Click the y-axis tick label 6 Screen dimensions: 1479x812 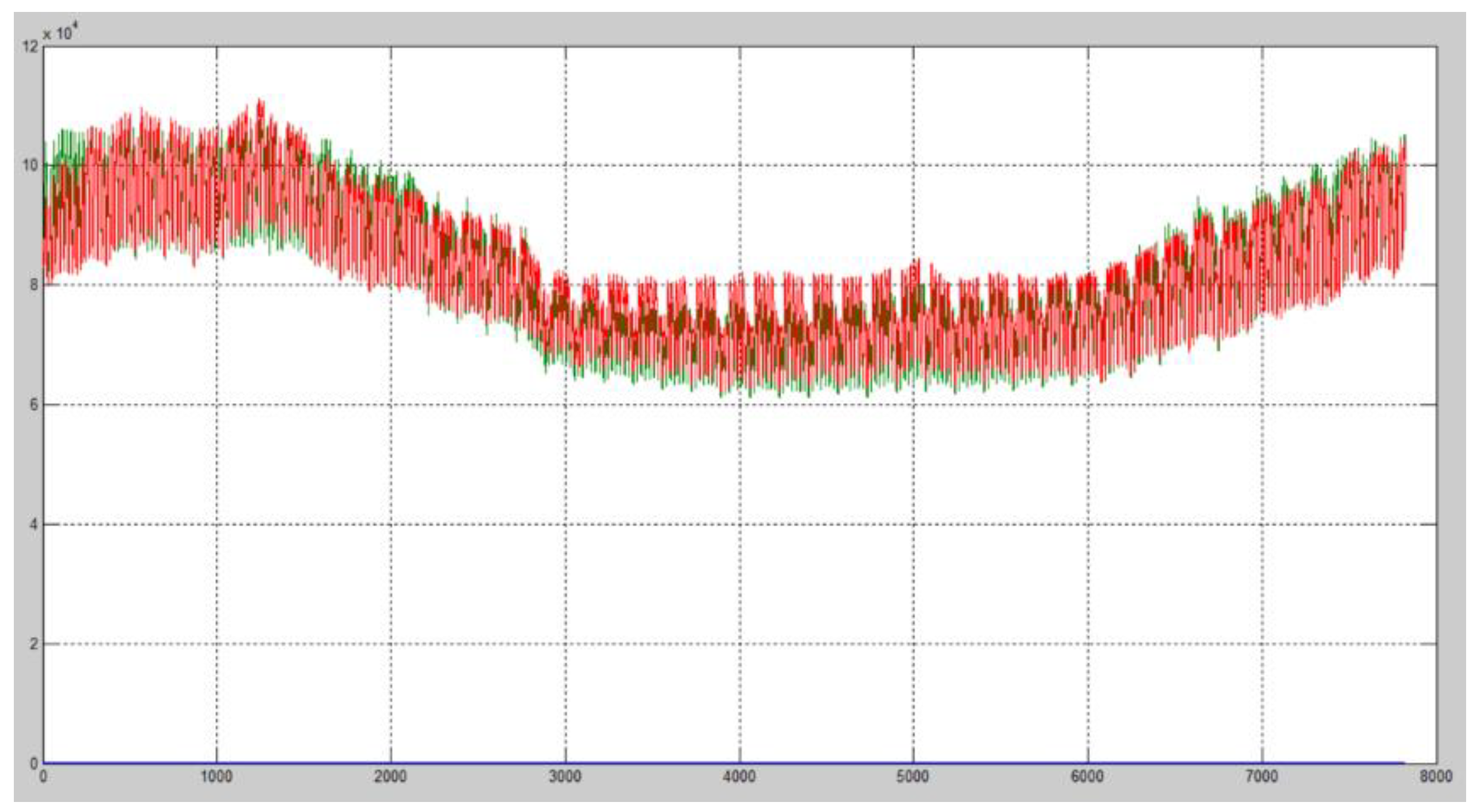pos(34,405)
